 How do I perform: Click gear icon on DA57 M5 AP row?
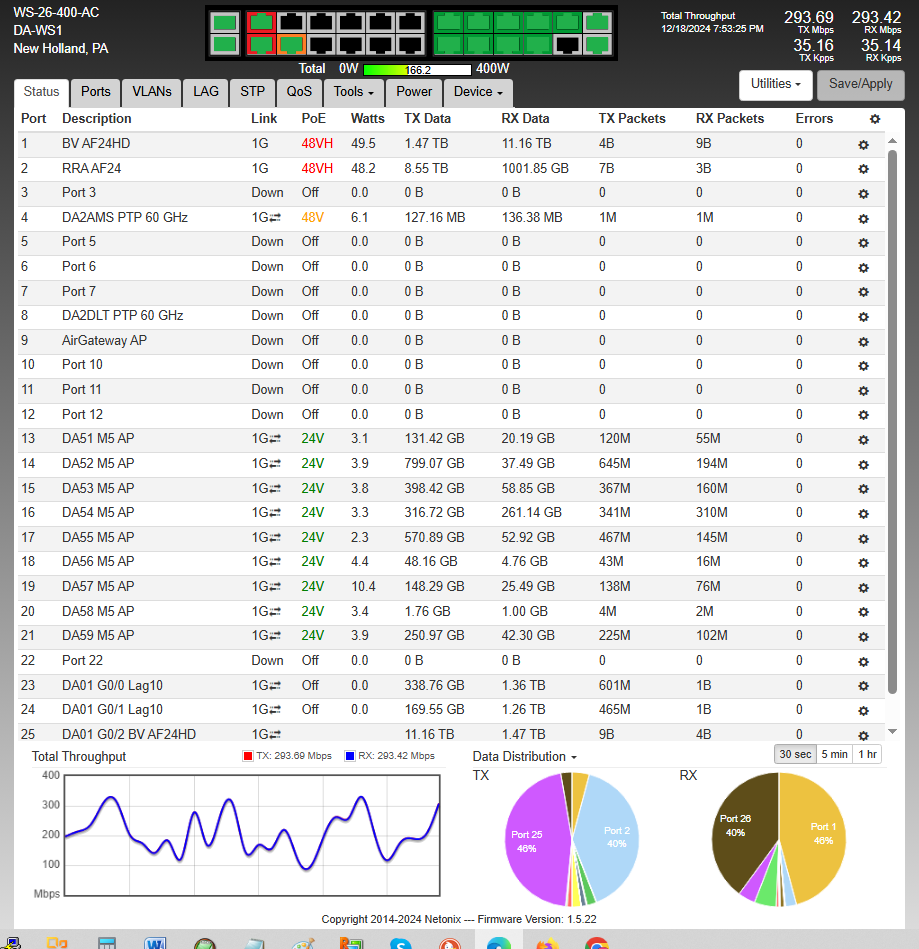click(863, 587)
